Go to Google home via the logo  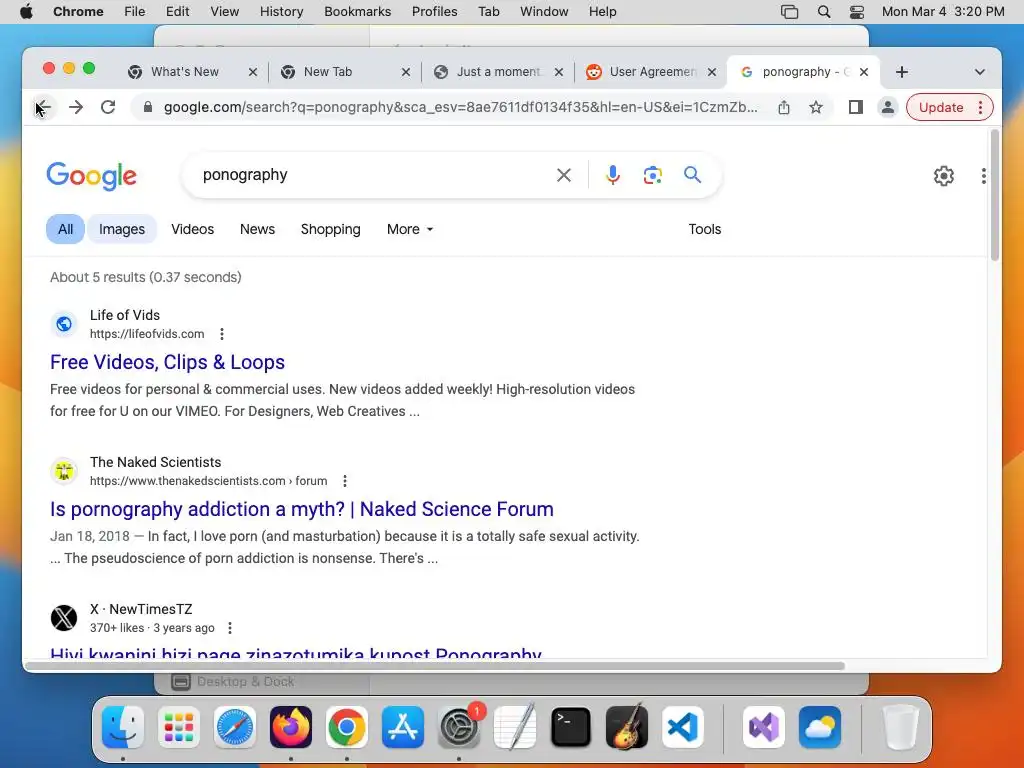[91, 176]
